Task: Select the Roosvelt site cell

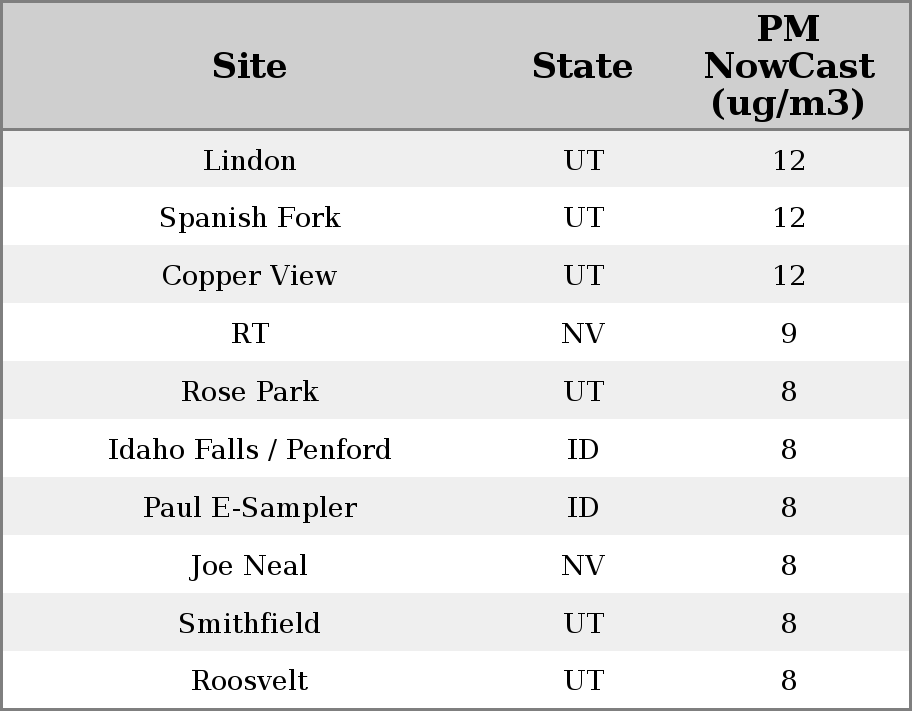Action: [x=249, y=681]
